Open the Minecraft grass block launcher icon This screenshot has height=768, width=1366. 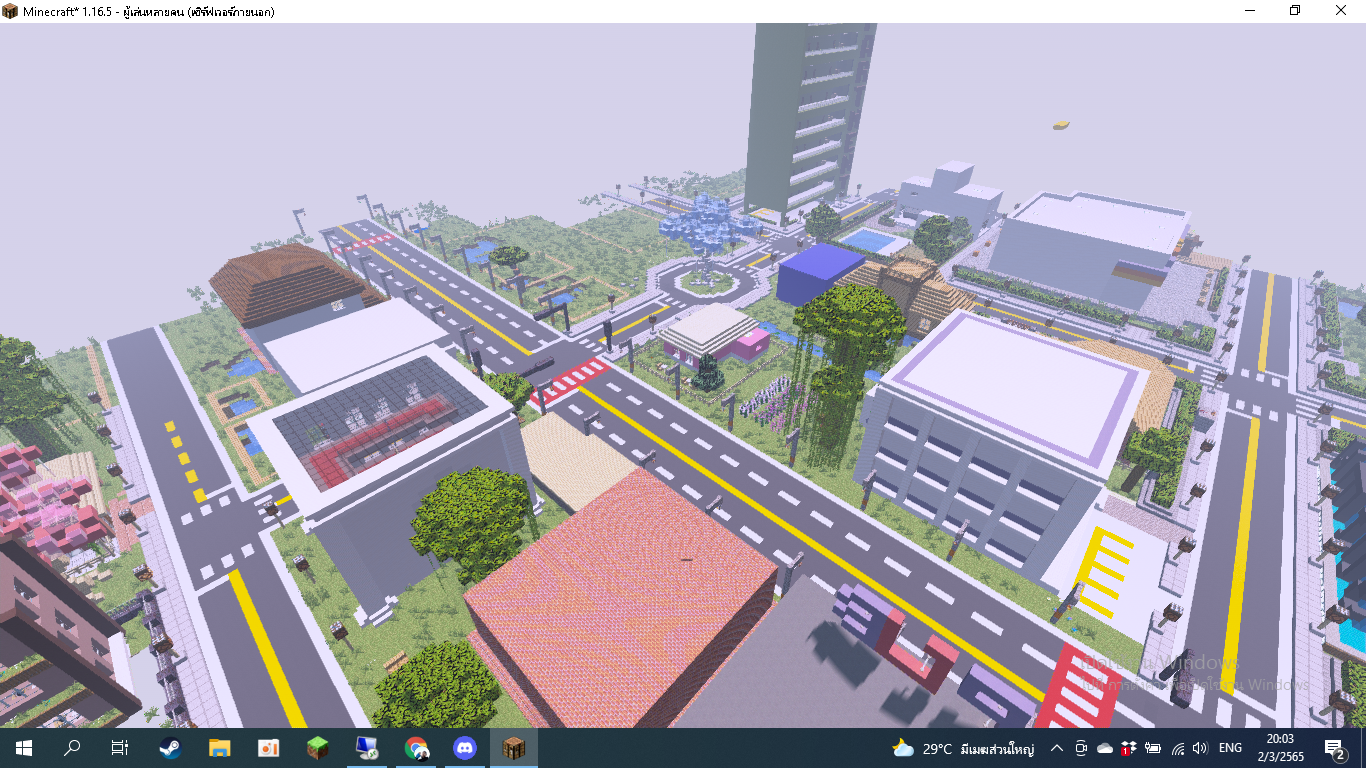317,748
